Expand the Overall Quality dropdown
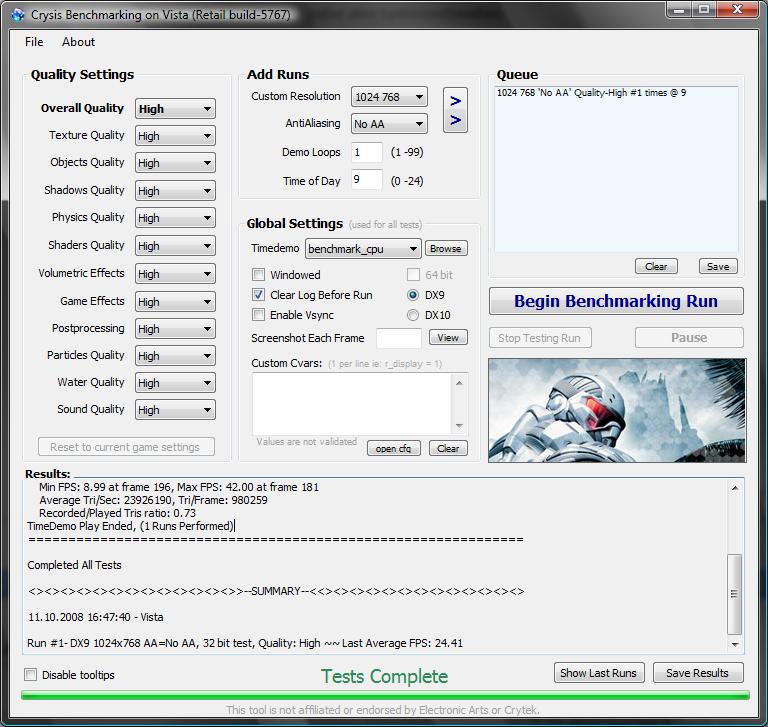 click(x=175, y=109)
